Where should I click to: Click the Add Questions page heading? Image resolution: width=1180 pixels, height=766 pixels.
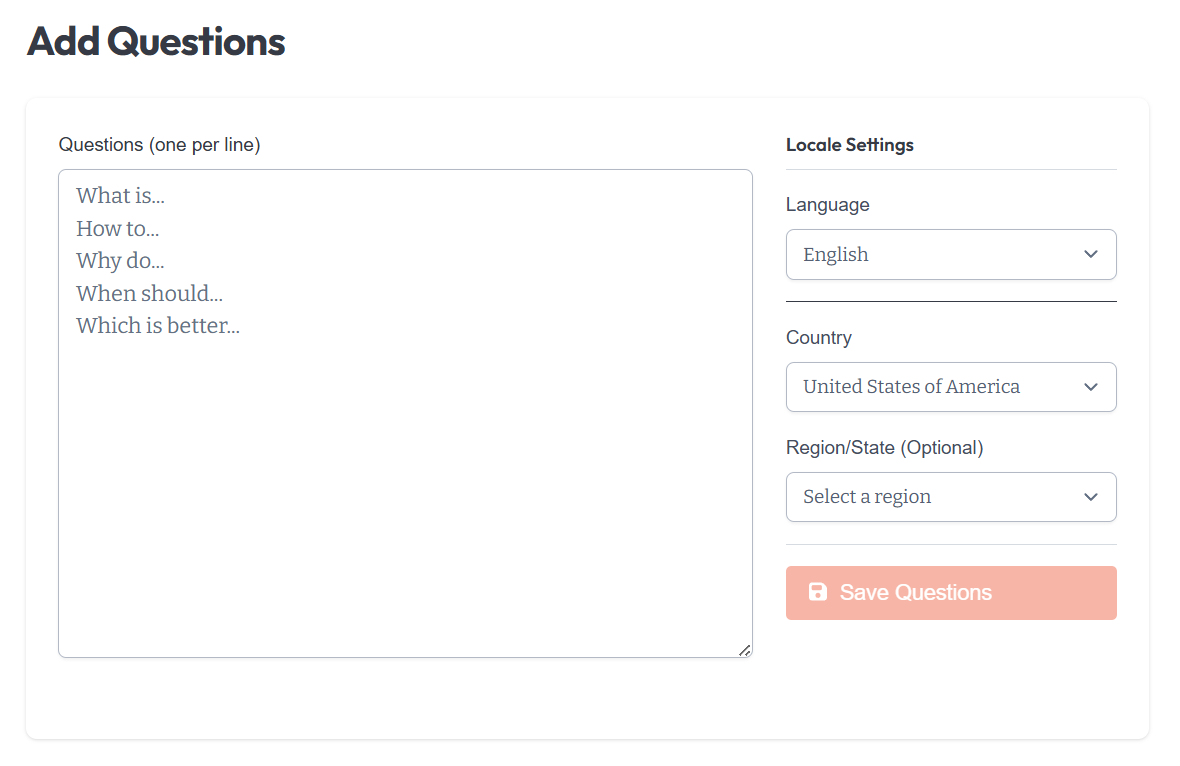click(x=156, y=42)
